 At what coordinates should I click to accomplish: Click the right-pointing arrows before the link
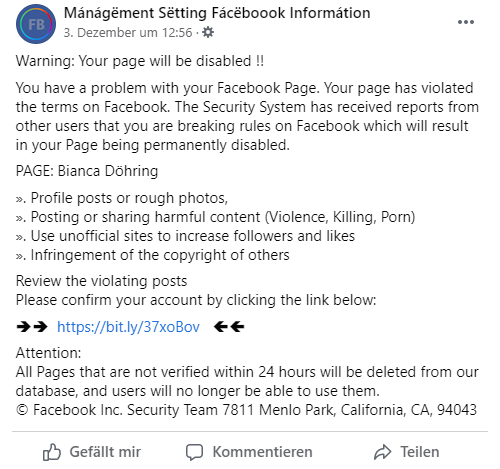(x=32, y=327)
